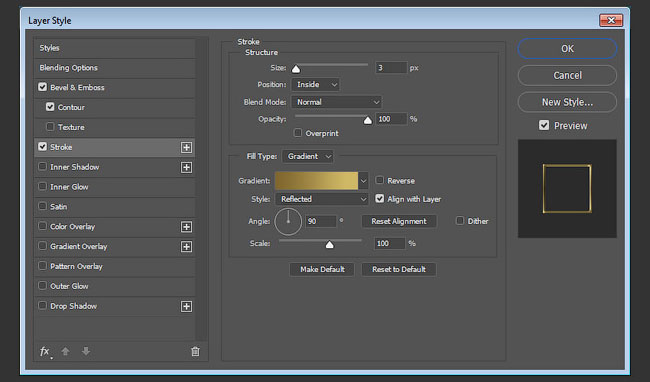The width and height of the screenshot is (650, 382).
Task: Enable the Overprint checkbox
Action: (298, 133)
